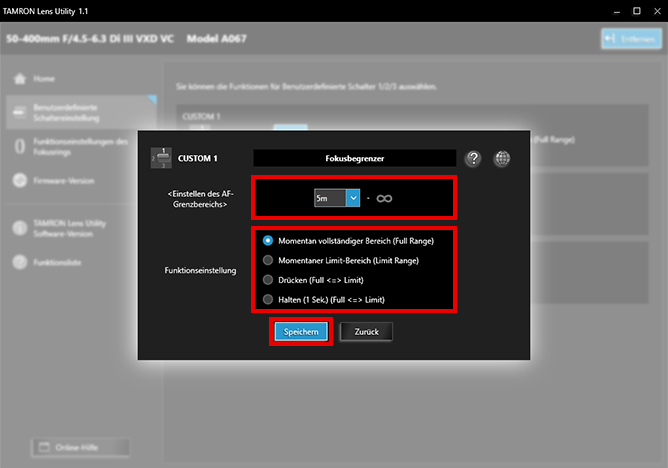Click the Zurück button
This screenshot has height=468, width=668.
(x=366, y=331)
